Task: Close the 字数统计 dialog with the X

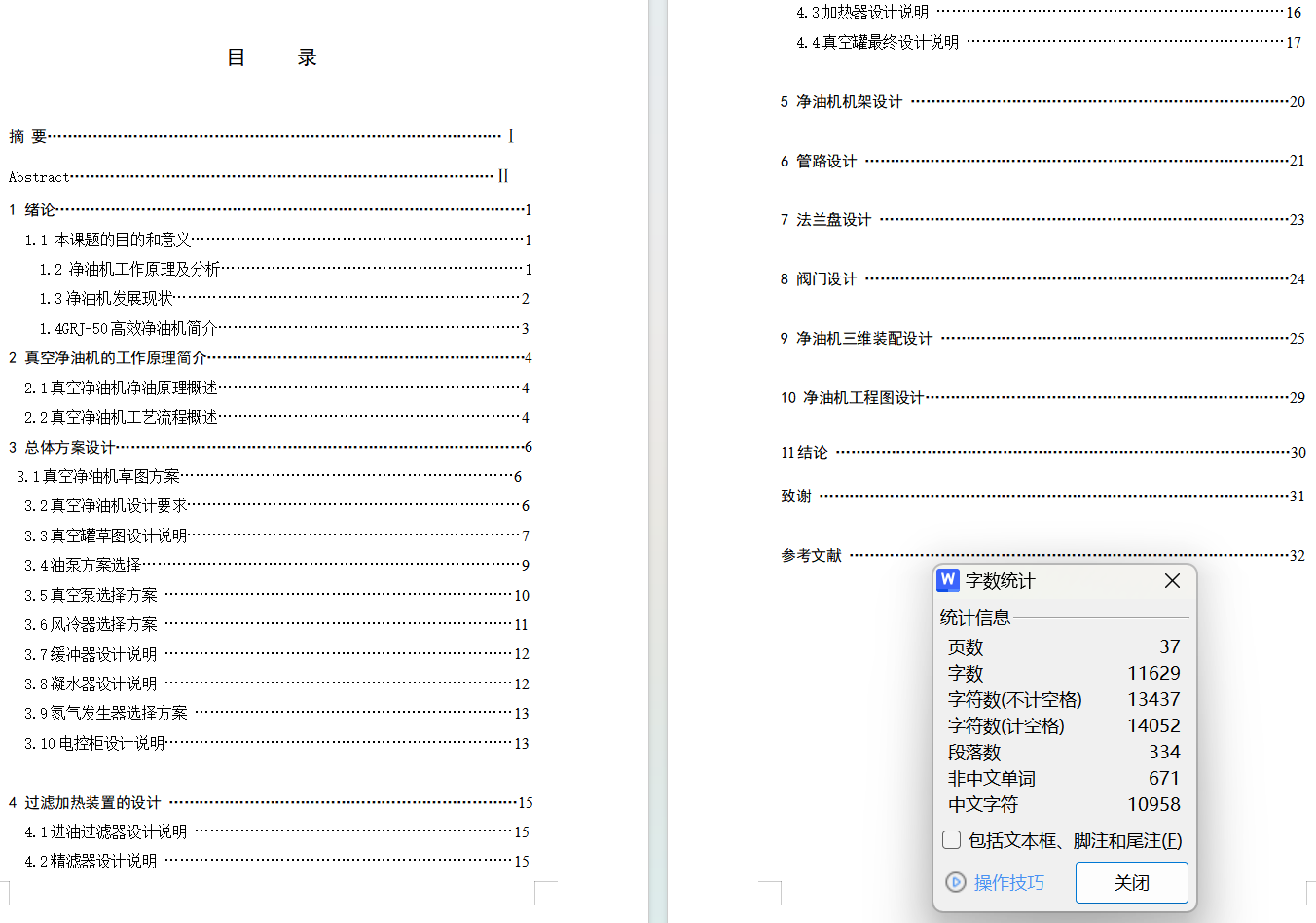Action: pyautogui.click(x=1172, y=581)
